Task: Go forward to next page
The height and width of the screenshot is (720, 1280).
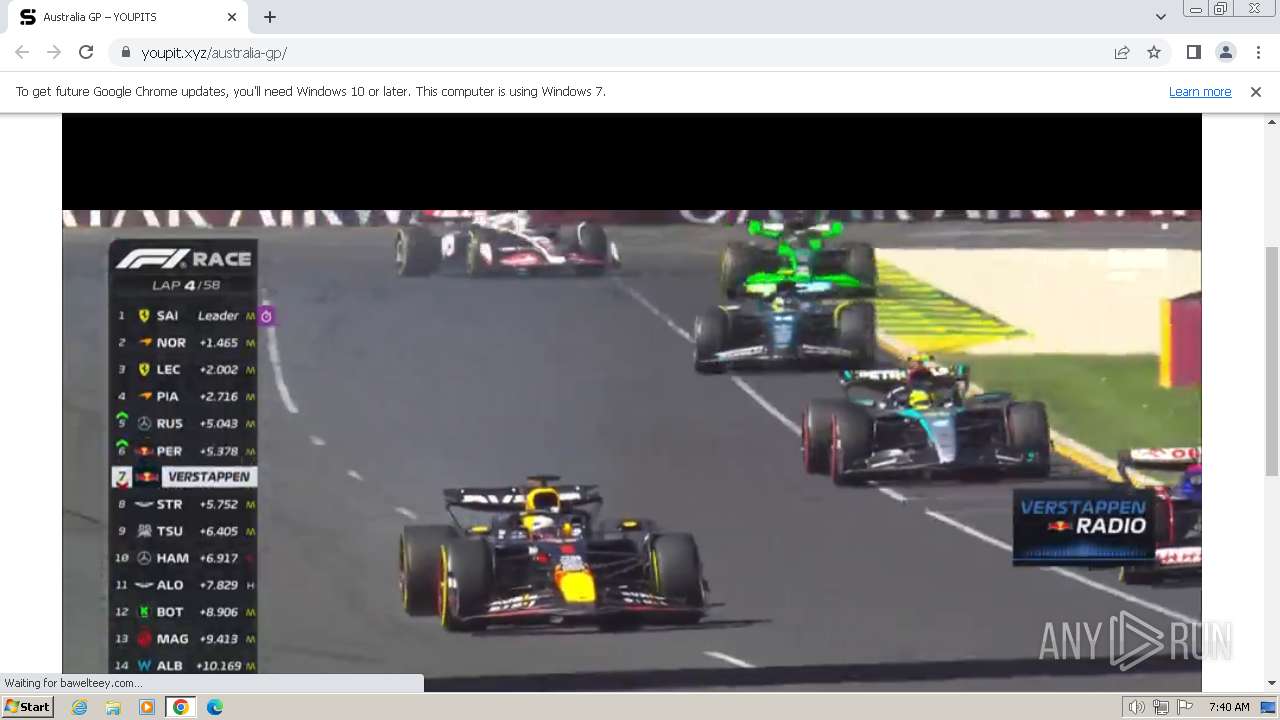Action: (54, 52)
